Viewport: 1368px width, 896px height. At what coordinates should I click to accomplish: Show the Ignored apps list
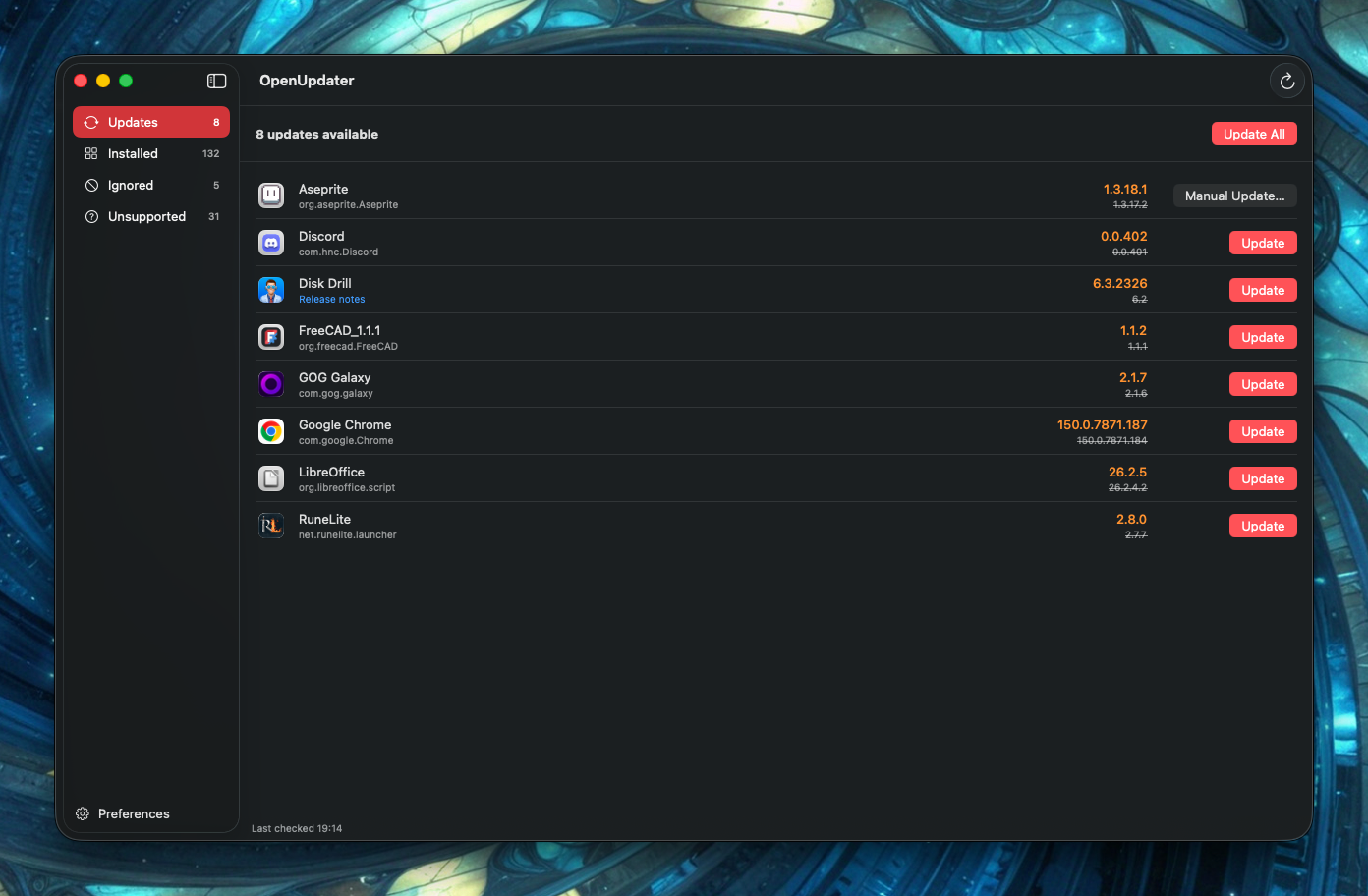point(151,185)
